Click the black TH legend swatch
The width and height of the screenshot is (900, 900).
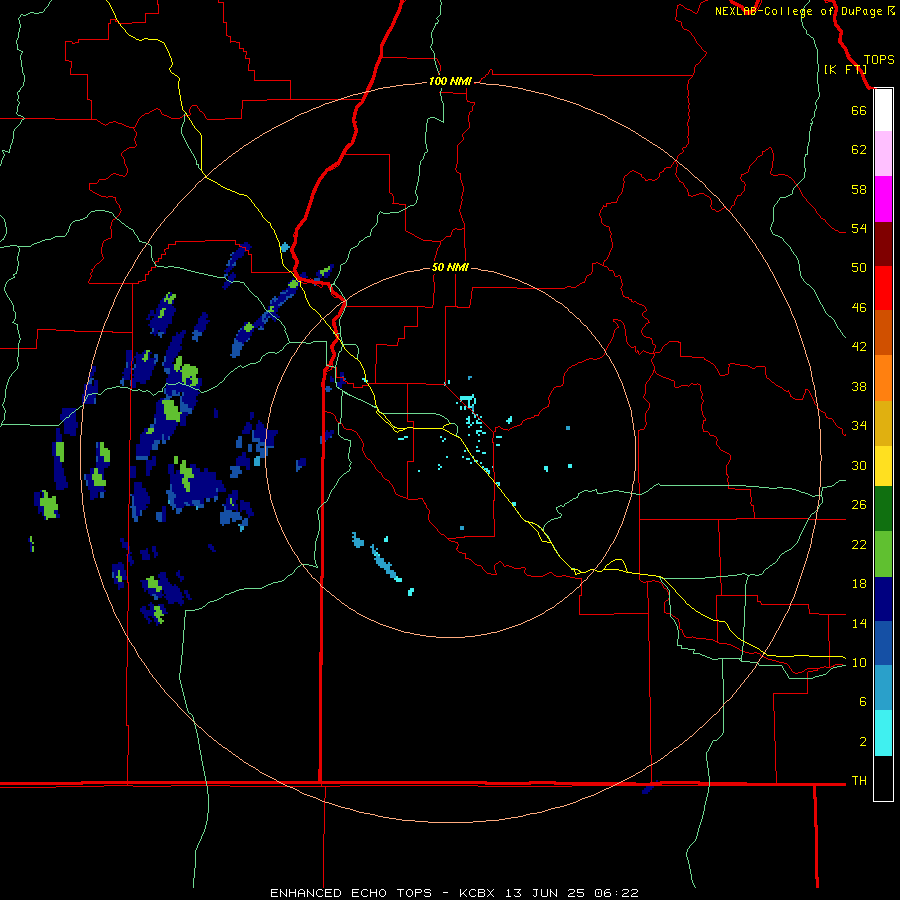[883, 778]
